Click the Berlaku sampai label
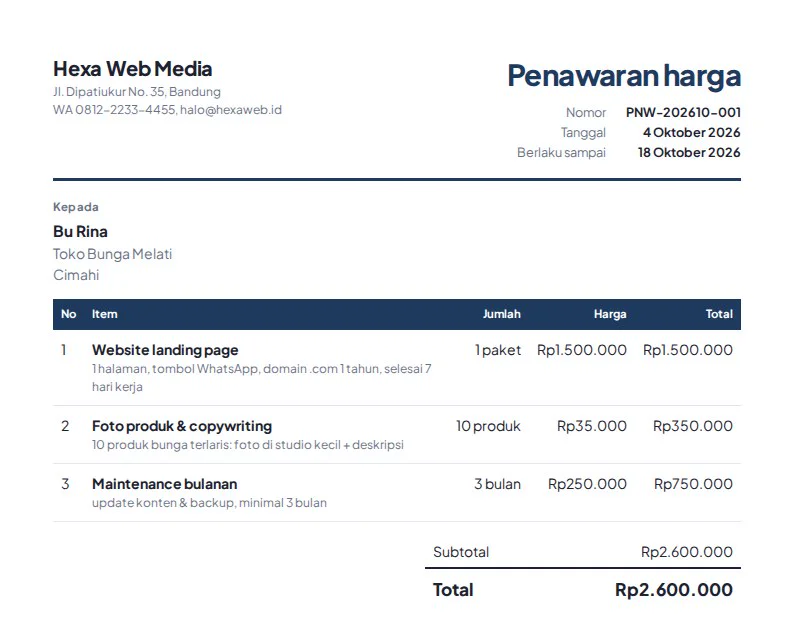 click(561, 153)
